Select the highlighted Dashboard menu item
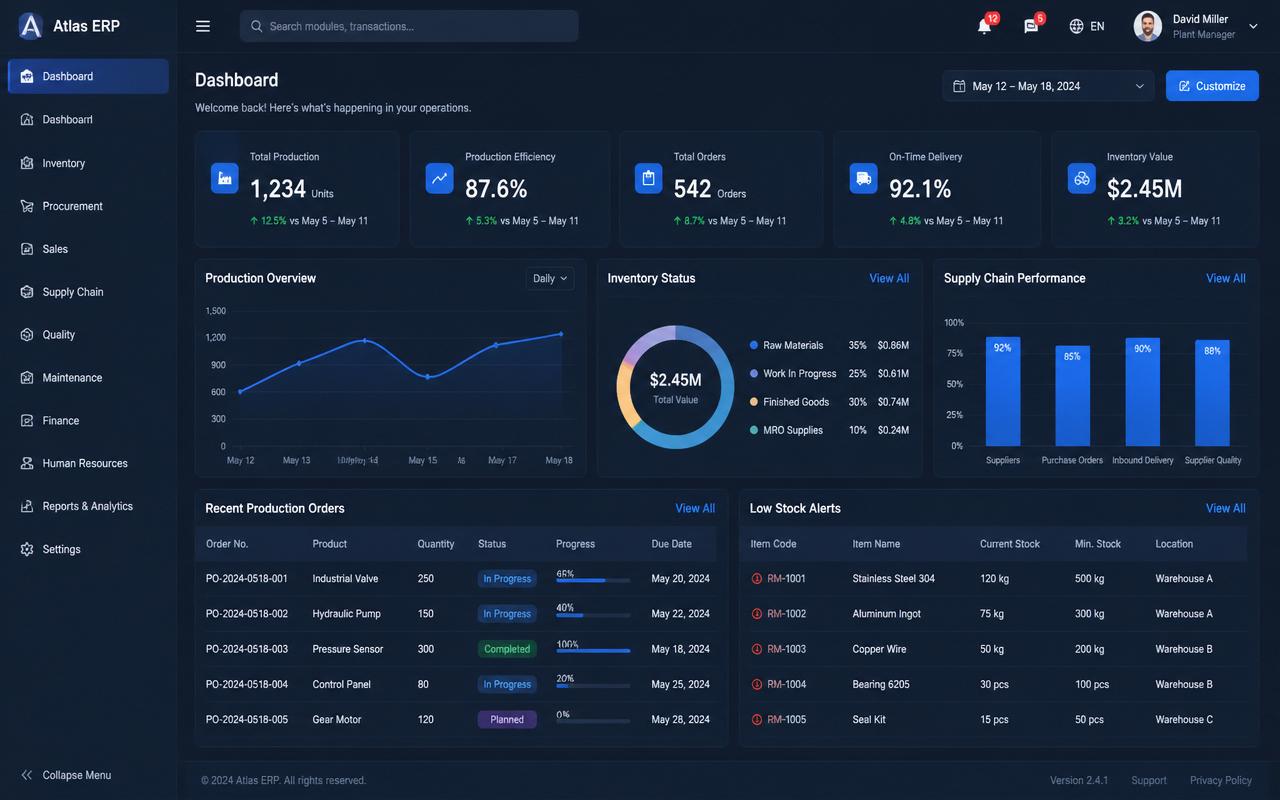This screenshot has height=800, width=1280. tap(88, 76)
